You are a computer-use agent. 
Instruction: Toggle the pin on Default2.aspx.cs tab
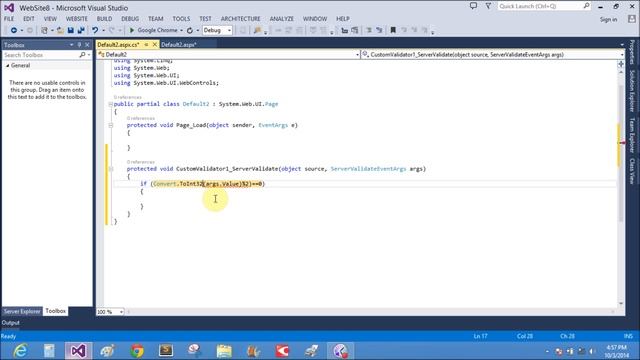click(146, 44)
